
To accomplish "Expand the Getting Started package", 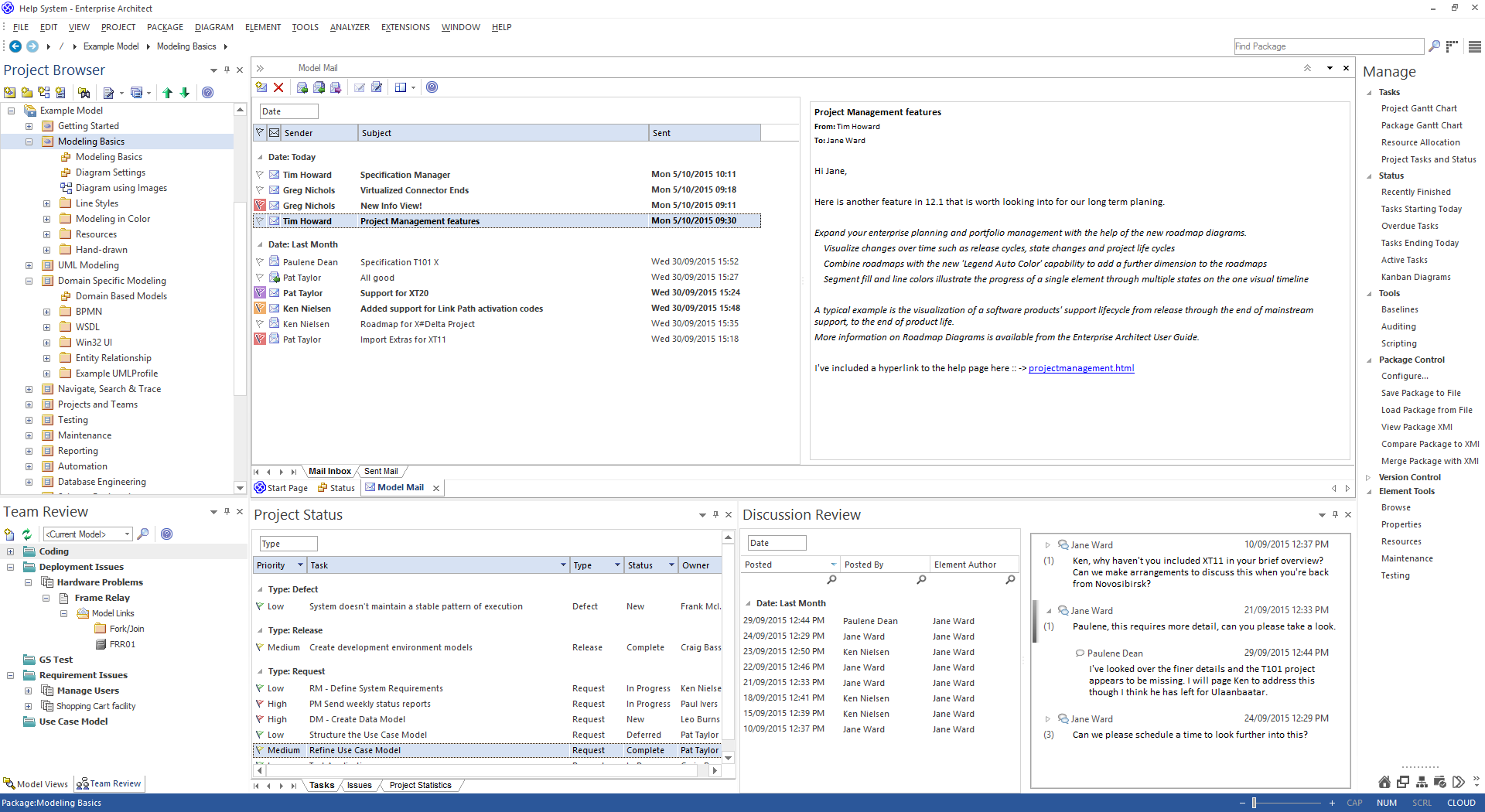I will [29, 126].
